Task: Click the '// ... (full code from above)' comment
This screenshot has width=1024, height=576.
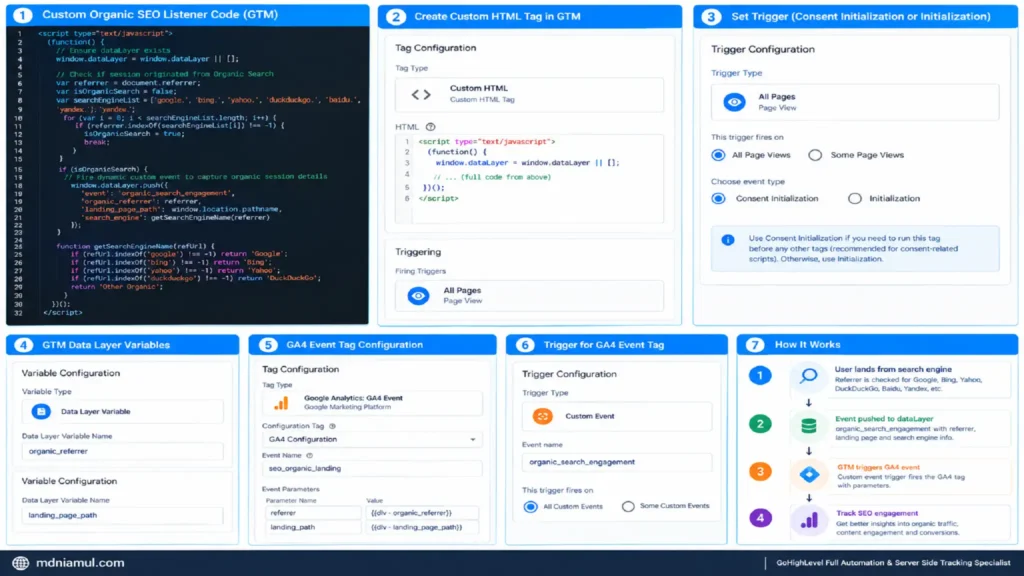Action: pyautogui.click(x=492, y=177)
